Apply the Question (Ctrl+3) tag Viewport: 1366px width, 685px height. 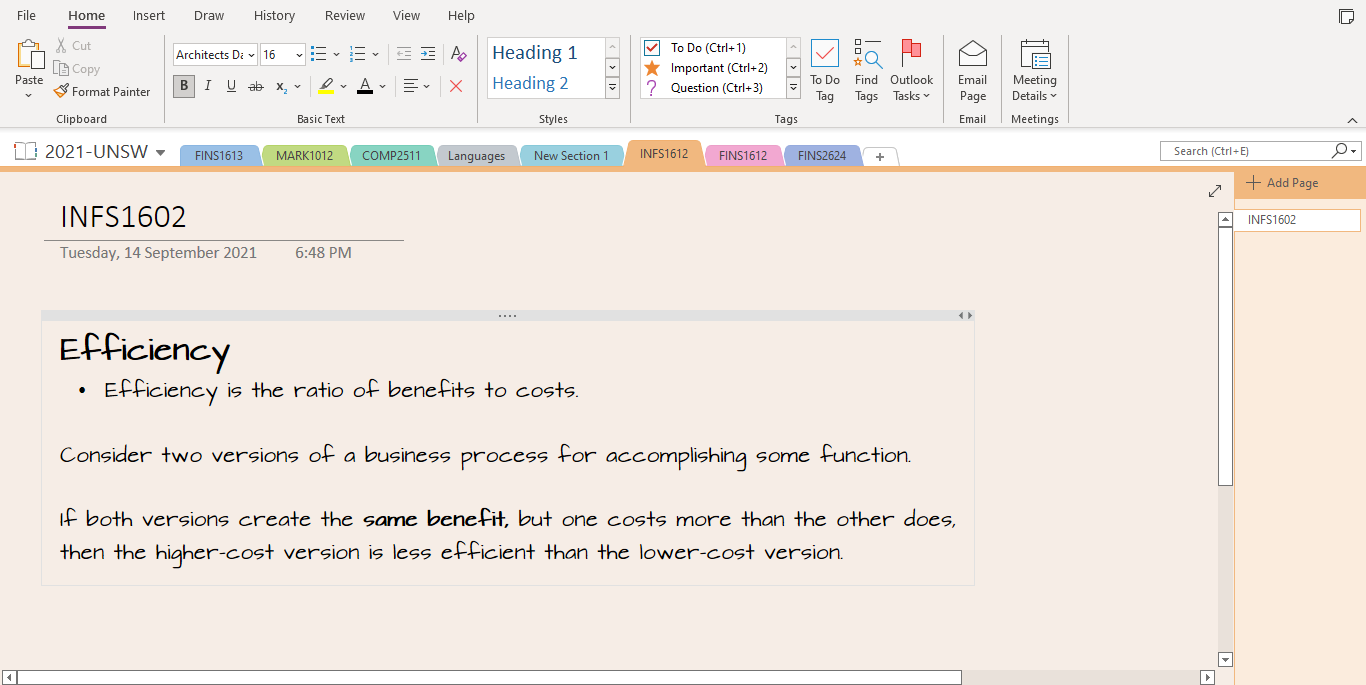[x=708, y=88]
